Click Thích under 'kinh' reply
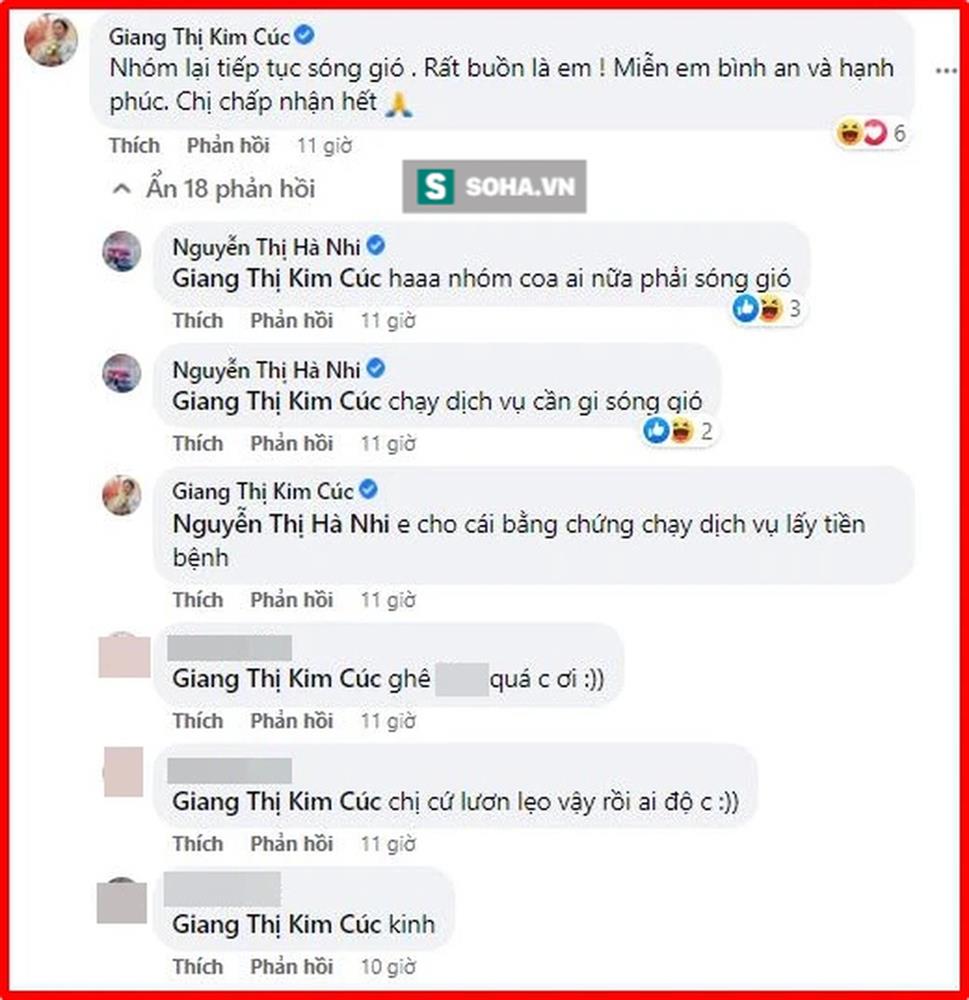This screenshot has height=1000, width=969. pyautogui.click(x=198, y=966)
